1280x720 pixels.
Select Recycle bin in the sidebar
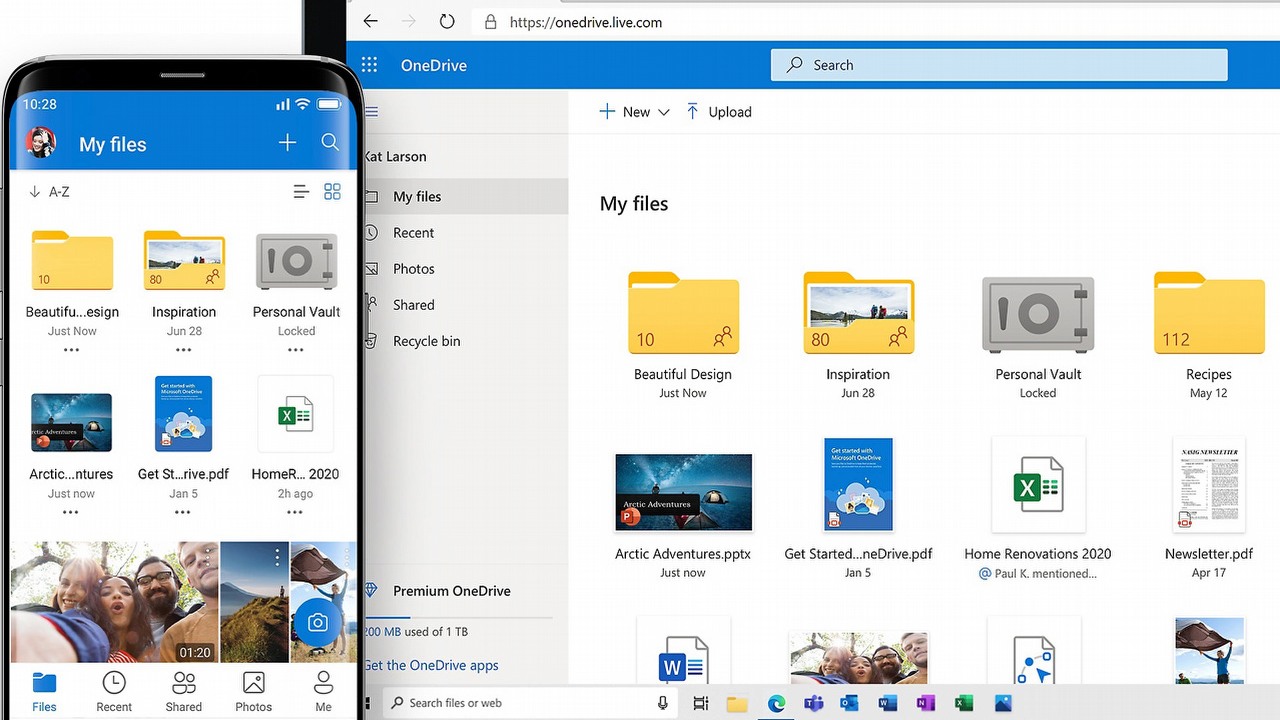pyautogui.click(x=426, y=341)
